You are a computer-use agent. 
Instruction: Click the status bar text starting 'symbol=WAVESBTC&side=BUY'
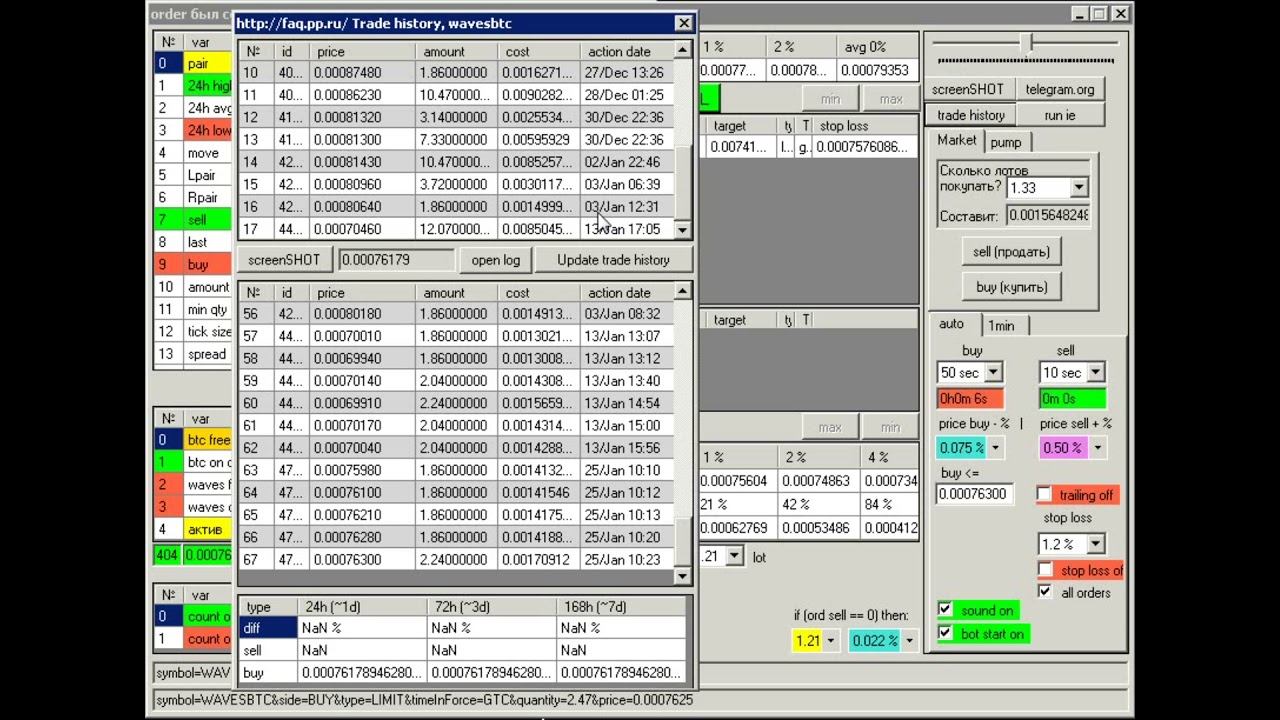tap(425, 700)
